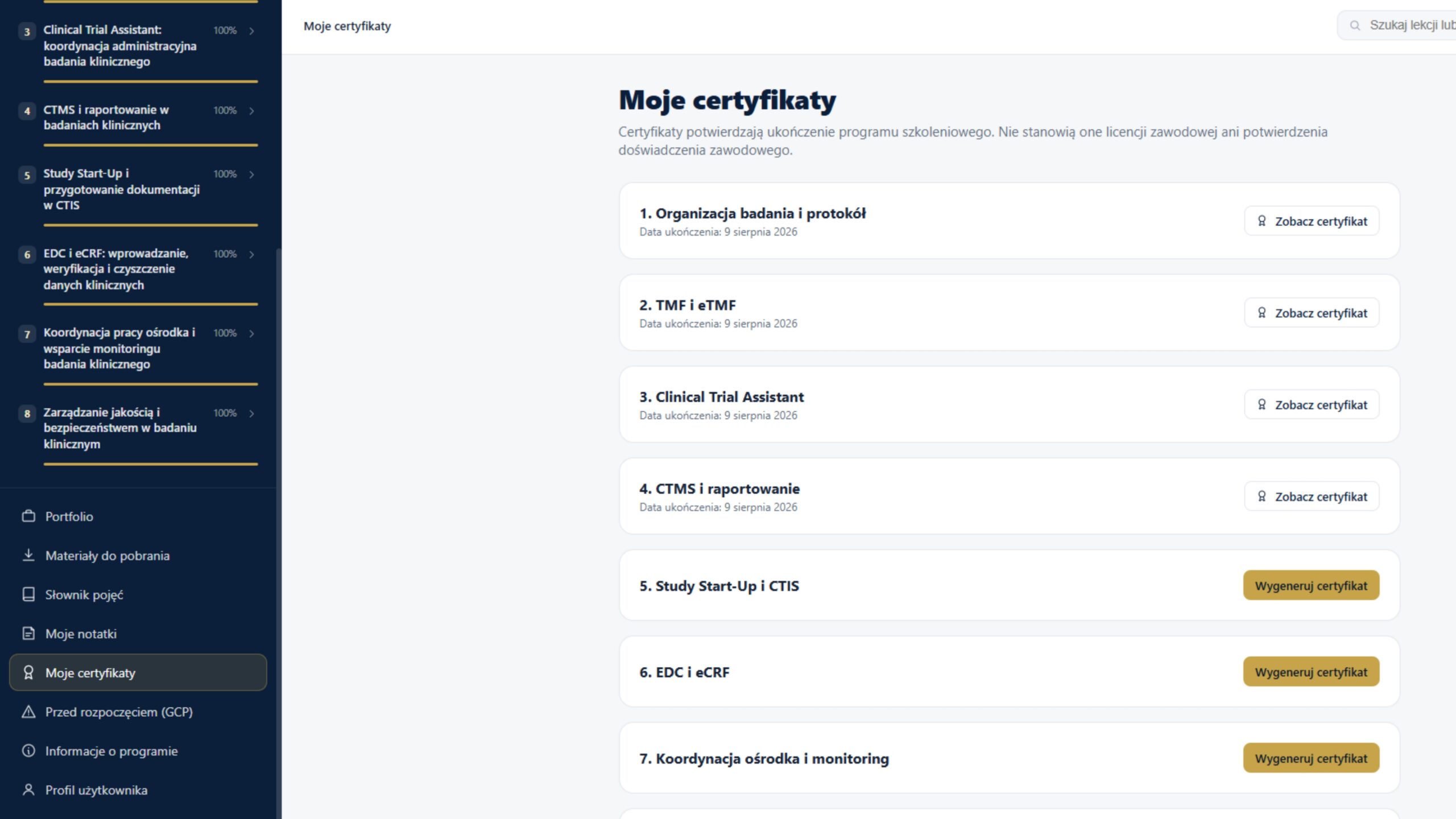Click the sidebar vertical scrollbar
The image size is (1456, 819).
(x=278, y=512)
